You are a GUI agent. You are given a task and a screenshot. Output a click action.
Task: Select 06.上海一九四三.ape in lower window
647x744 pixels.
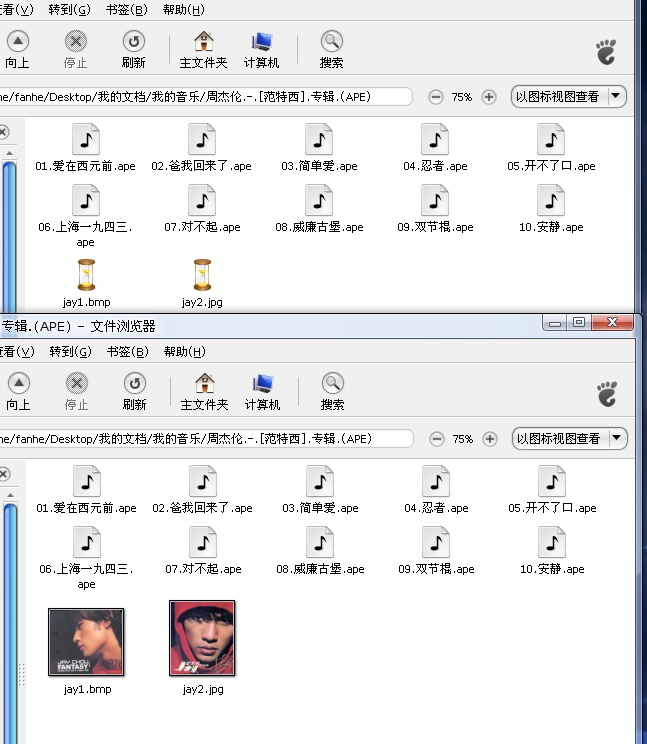coord(87,558)
